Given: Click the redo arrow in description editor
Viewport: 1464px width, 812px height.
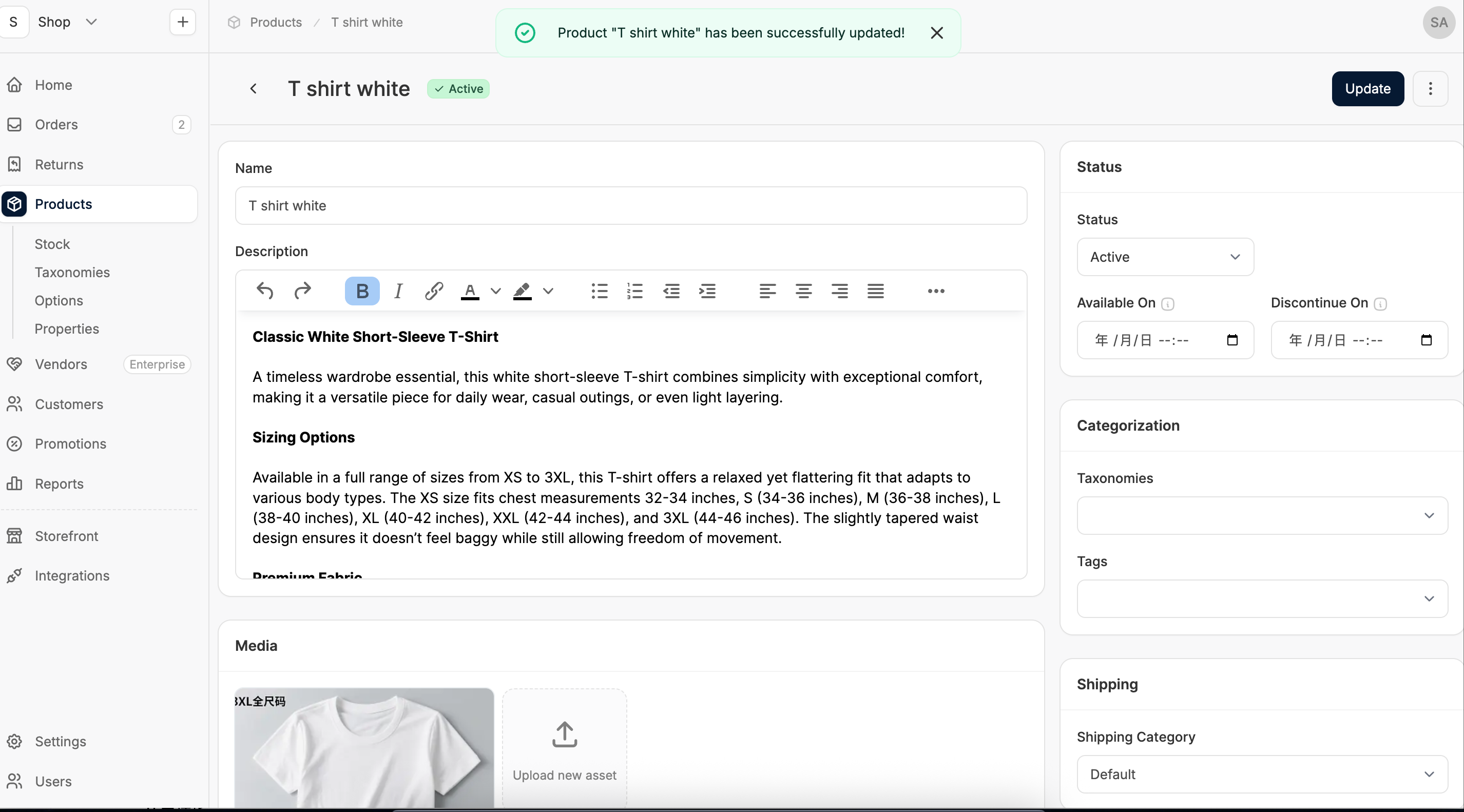Looking at the screenshot, I should click(302, 291).
